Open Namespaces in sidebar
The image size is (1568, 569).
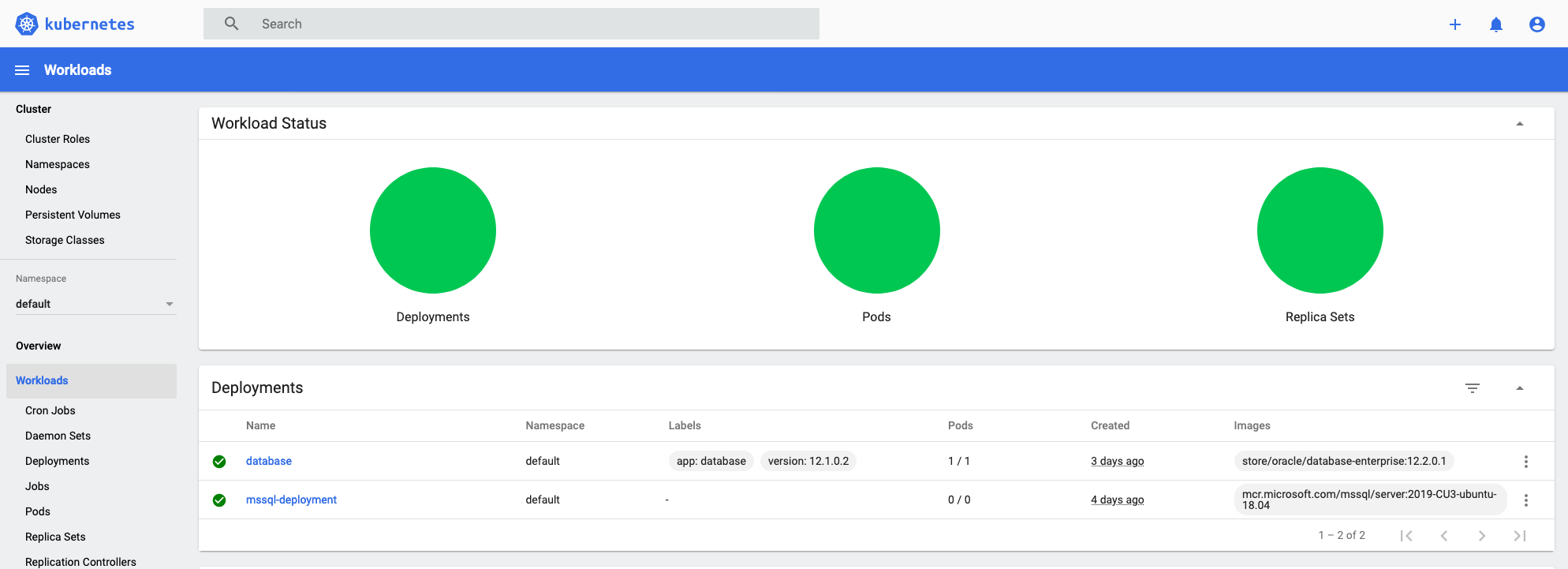pos(58,164)
